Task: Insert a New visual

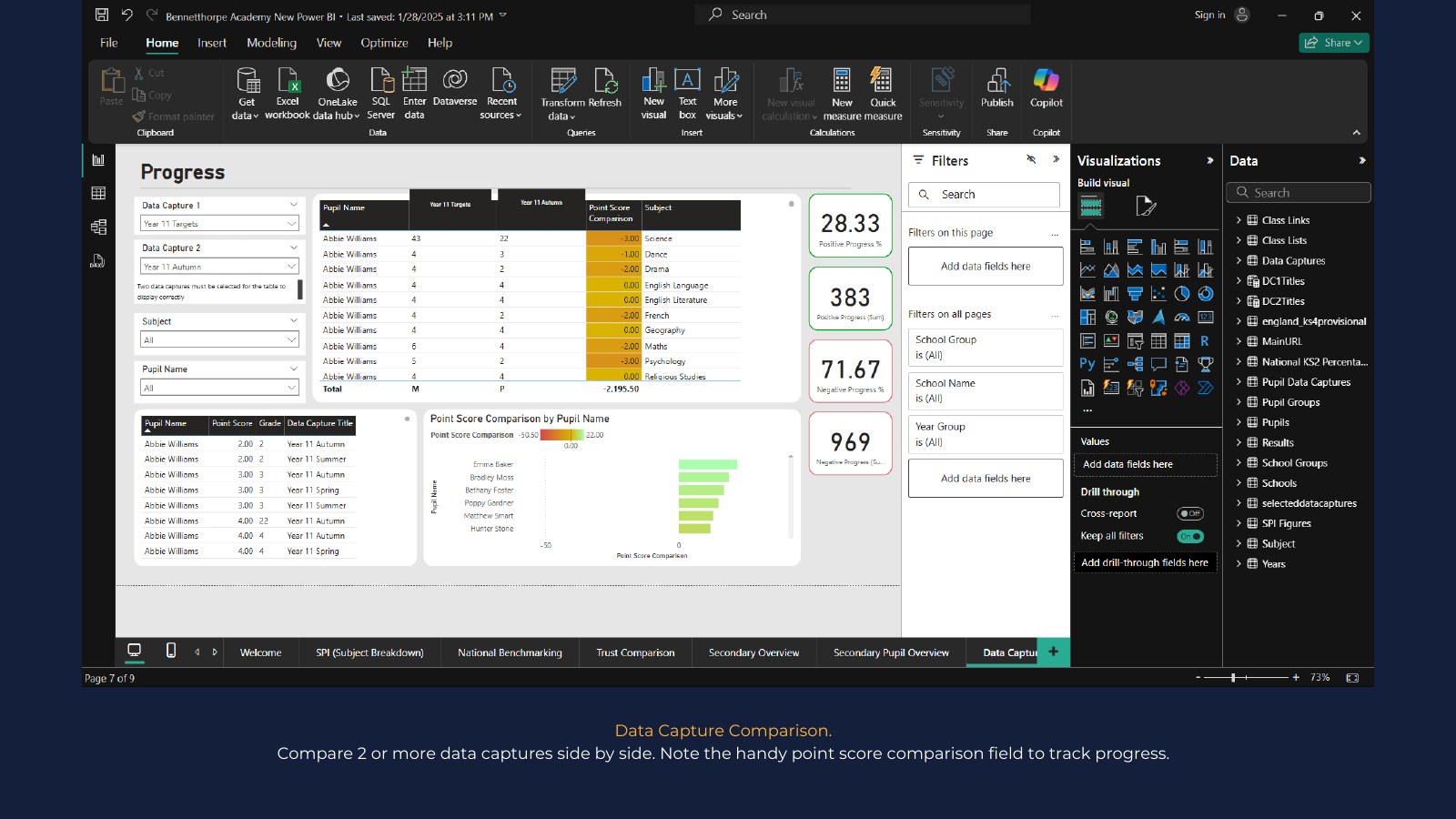Action: point(653,94)
